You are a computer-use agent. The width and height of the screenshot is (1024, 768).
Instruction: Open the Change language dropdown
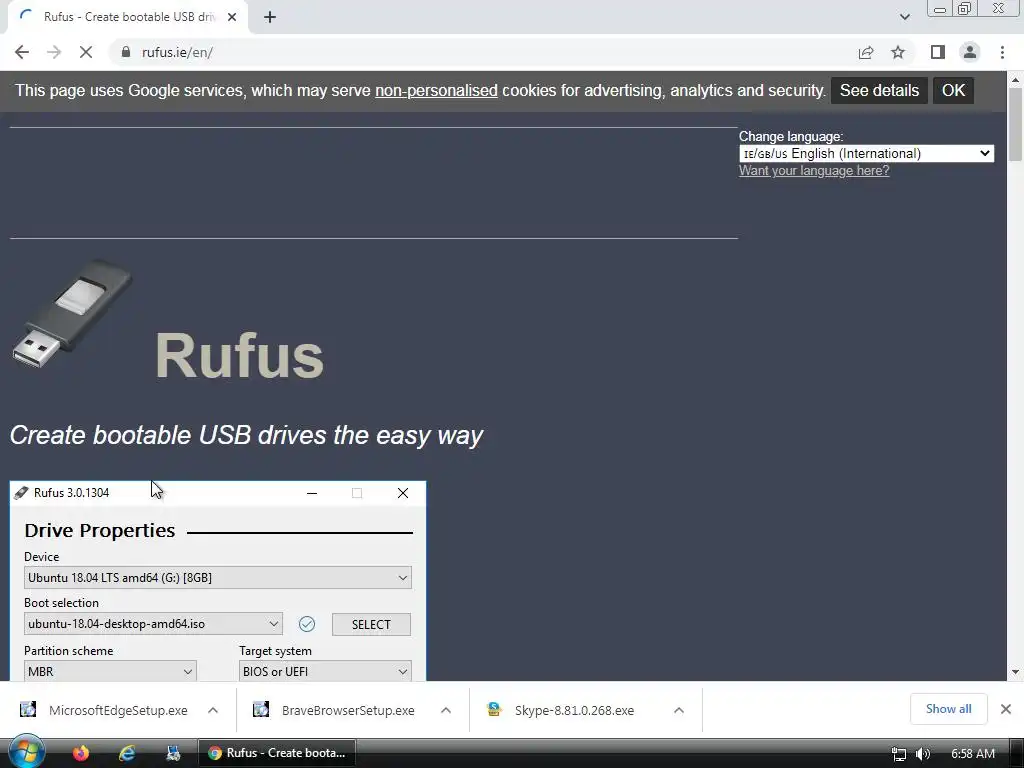[866, 153]
